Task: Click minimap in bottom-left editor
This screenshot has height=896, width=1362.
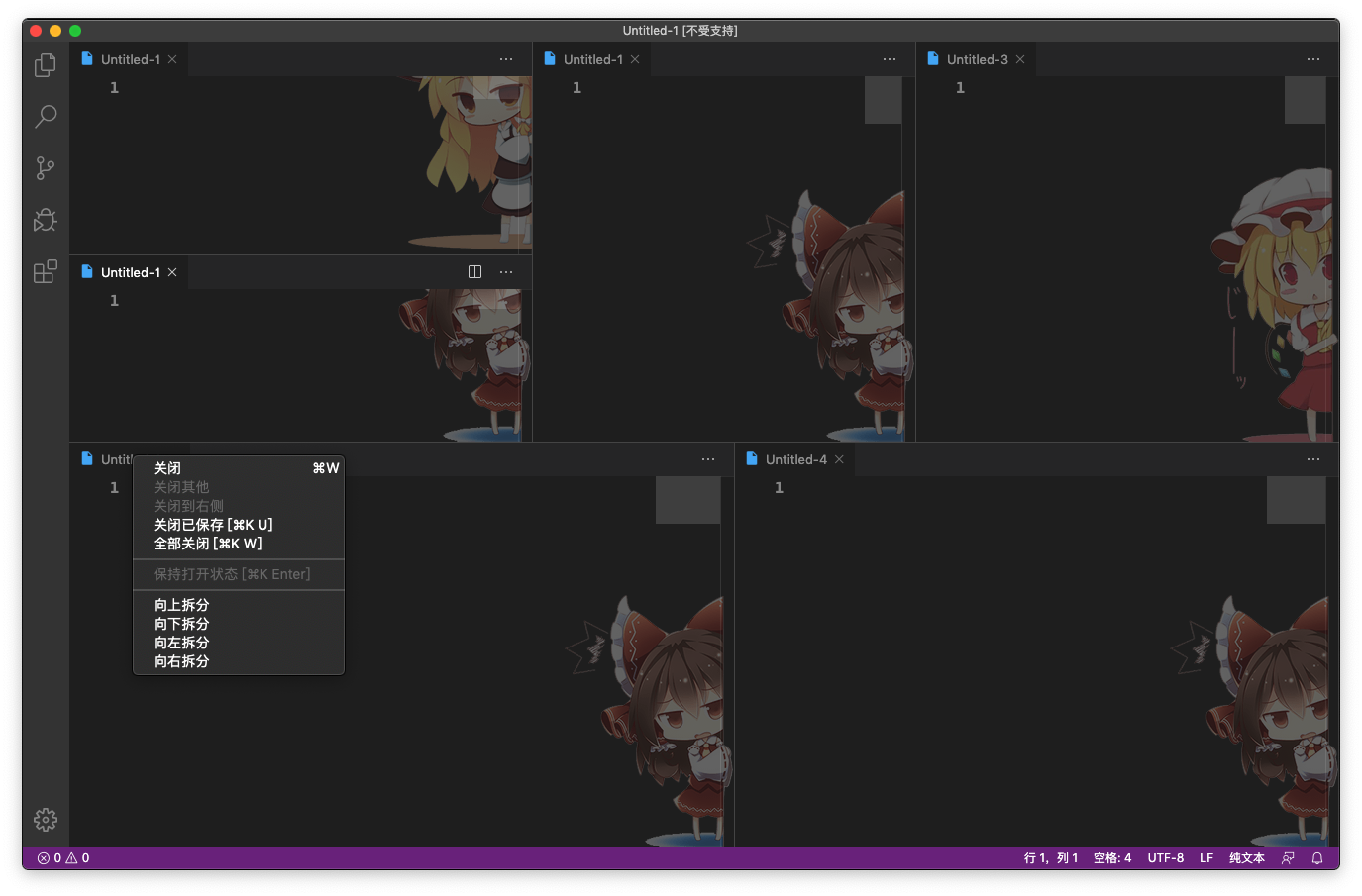Action: (x=687, y=500)
